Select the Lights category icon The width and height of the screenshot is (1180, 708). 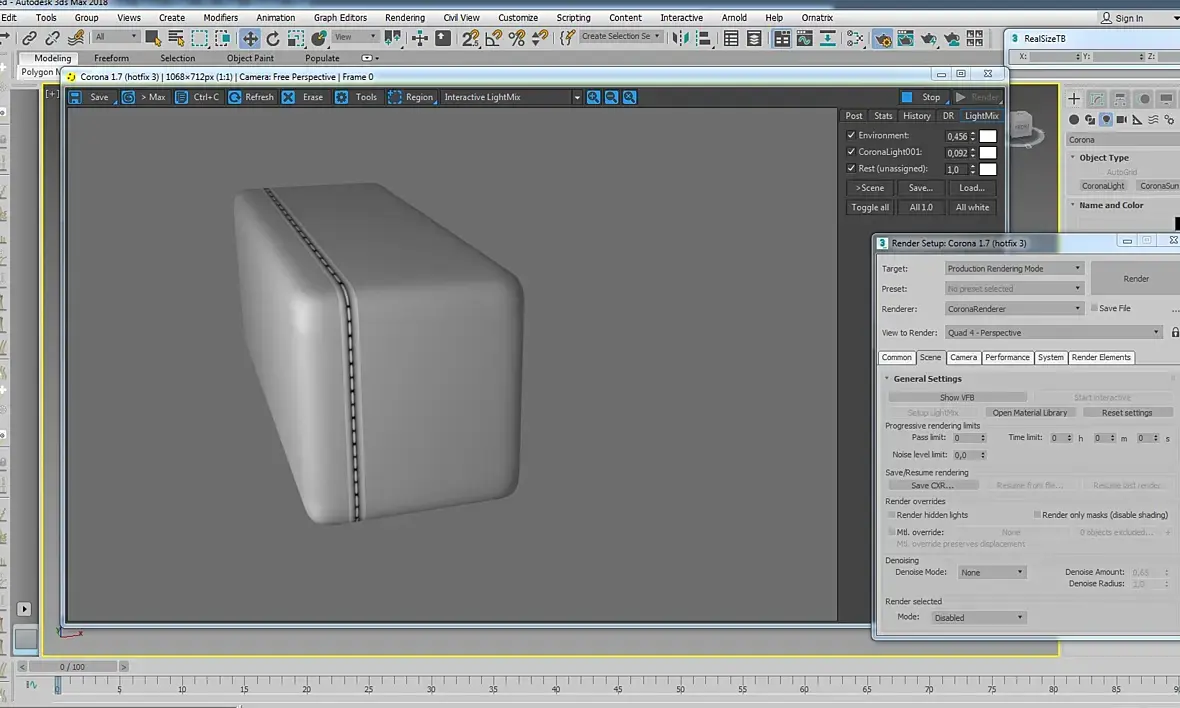[1106, 120]
